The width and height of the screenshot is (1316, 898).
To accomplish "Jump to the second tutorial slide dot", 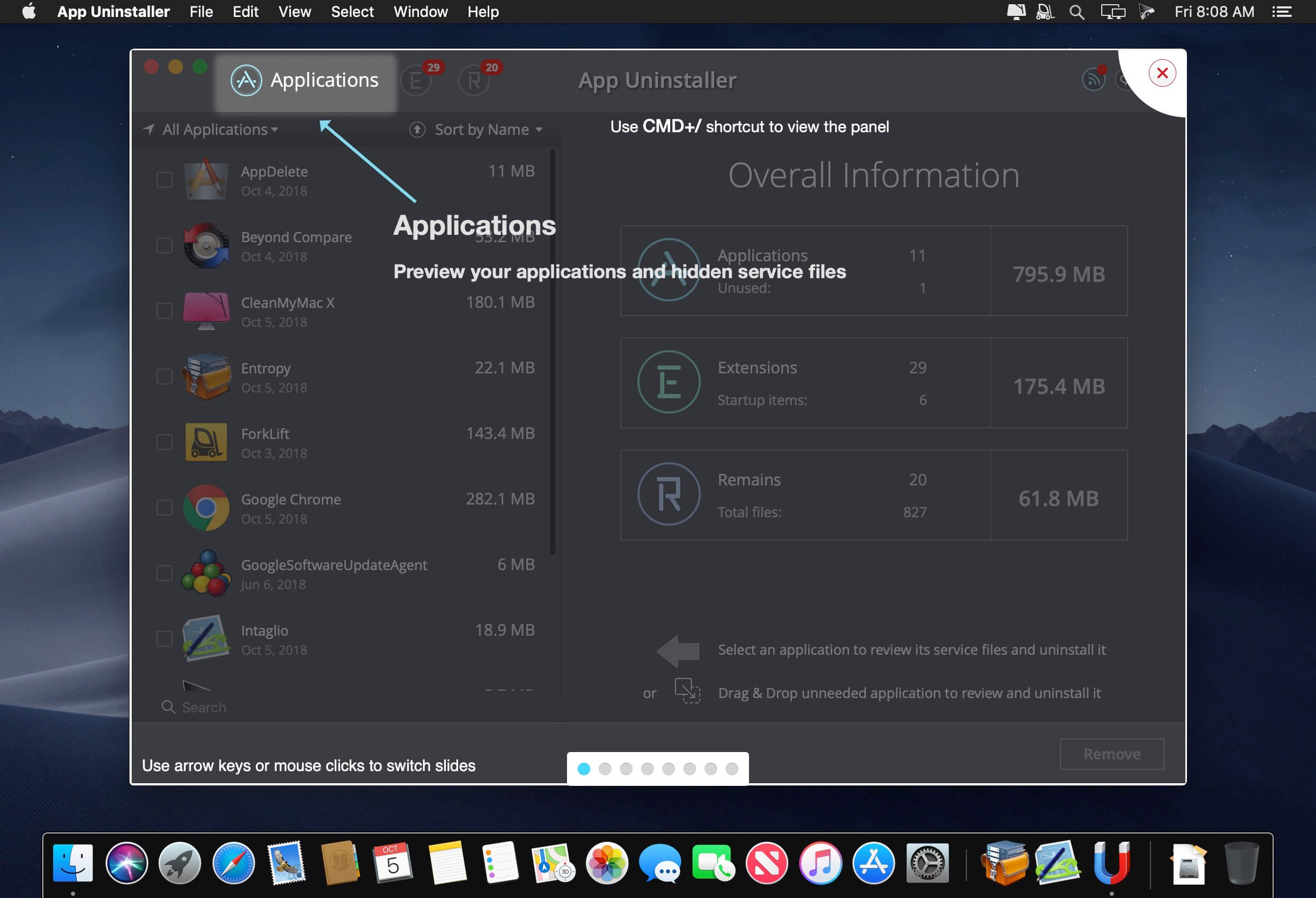I will 605,769.
